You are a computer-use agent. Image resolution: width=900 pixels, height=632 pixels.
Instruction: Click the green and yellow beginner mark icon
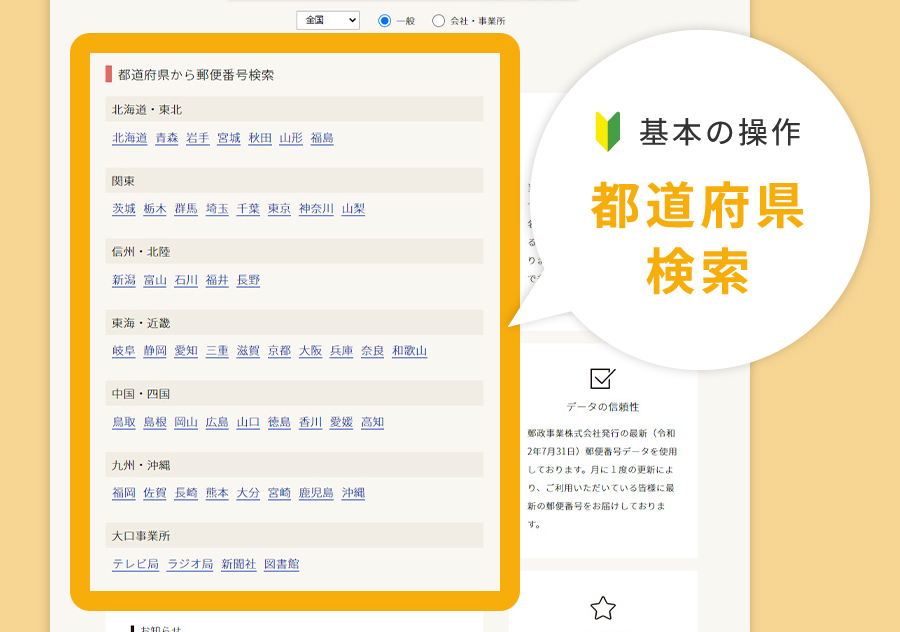608,132
